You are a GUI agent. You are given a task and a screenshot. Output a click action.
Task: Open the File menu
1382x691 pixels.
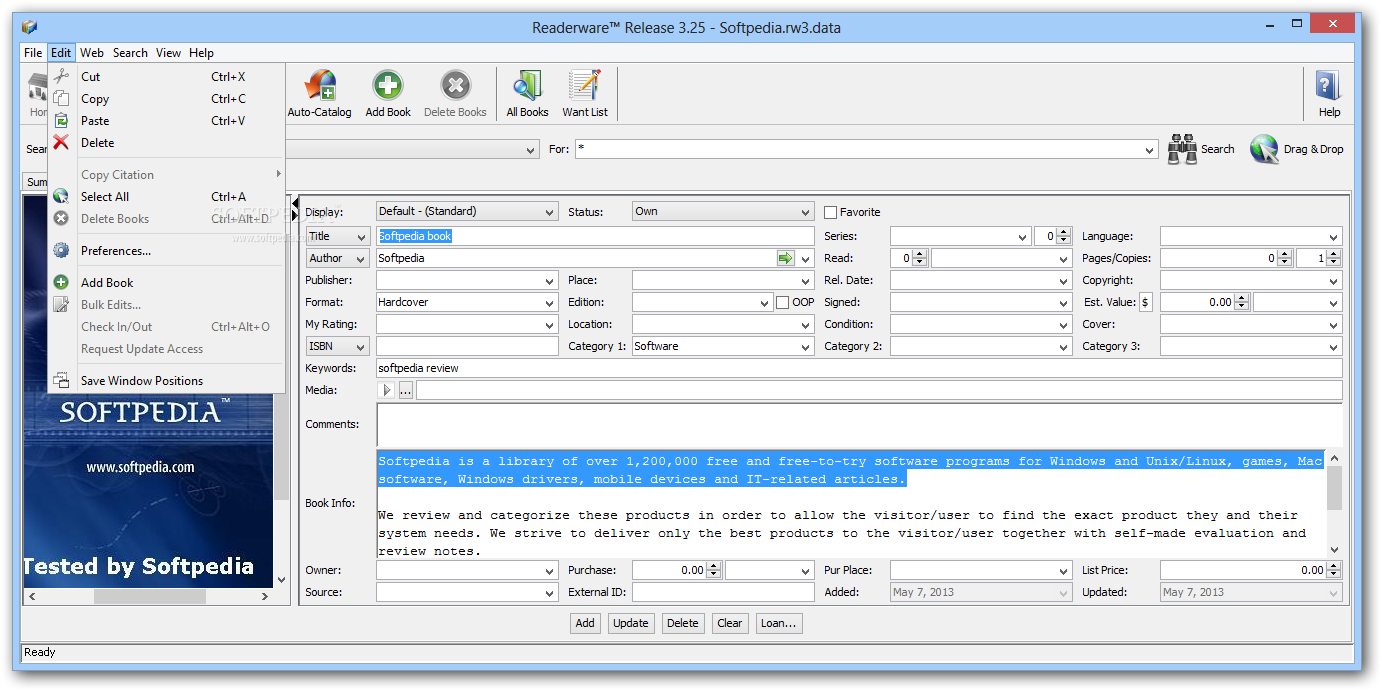point(33,53)
